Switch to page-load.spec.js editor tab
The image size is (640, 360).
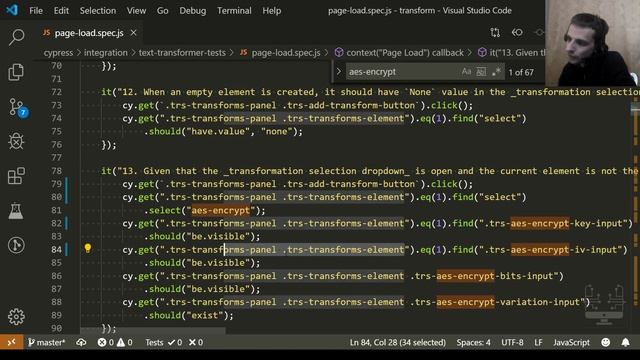point(89,33)
